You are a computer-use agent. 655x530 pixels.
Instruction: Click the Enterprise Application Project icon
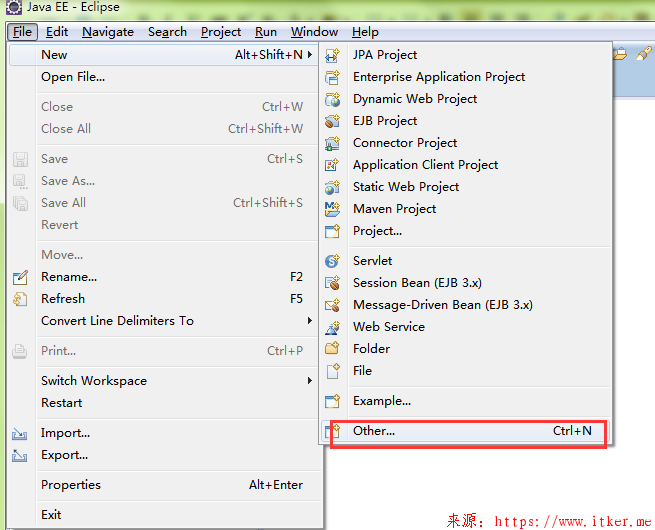click(x=333, y=77)
